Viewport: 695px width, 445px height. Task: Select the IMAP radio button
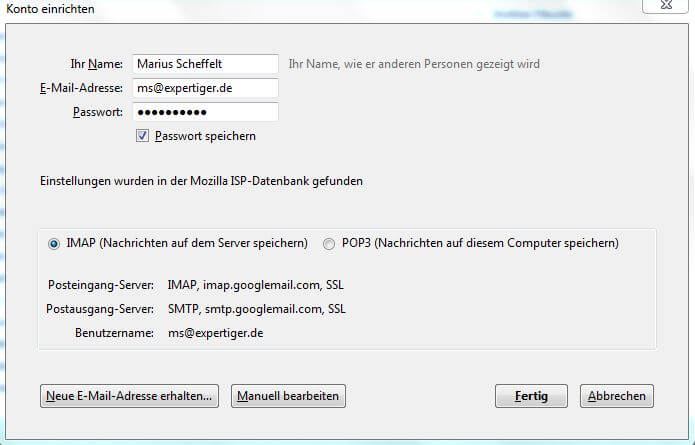click(x=54, y=244)
